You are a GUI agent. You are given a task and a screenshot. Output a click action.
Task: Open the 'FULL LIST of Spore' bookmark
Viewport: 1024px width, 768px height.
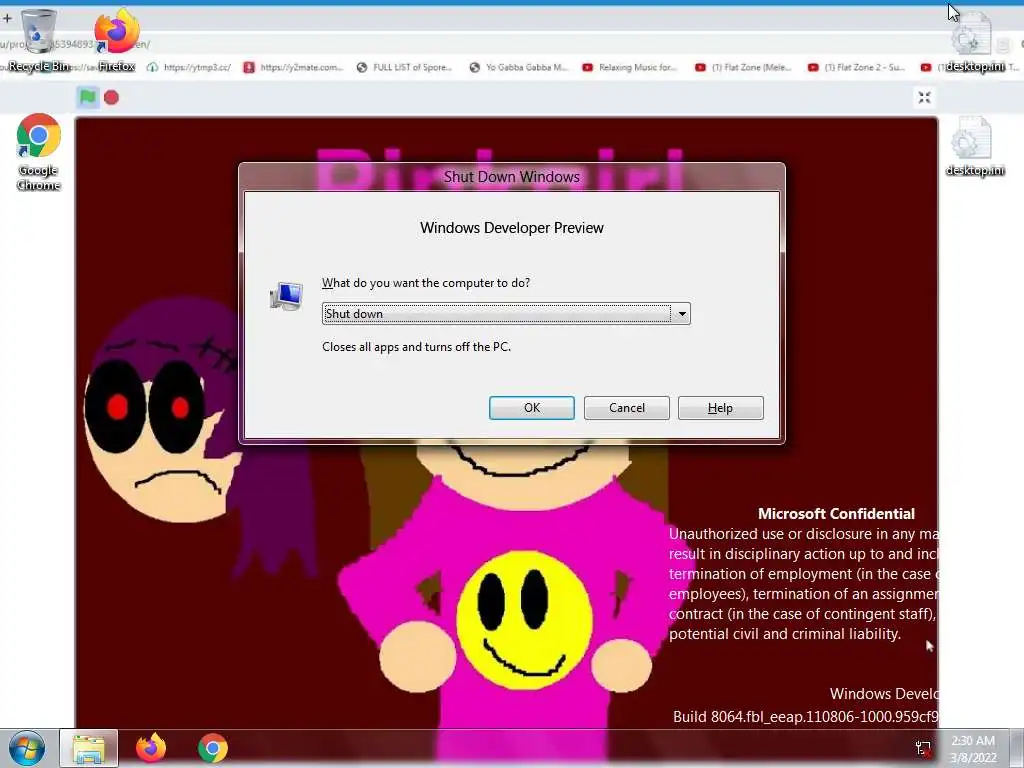(405, 67)
